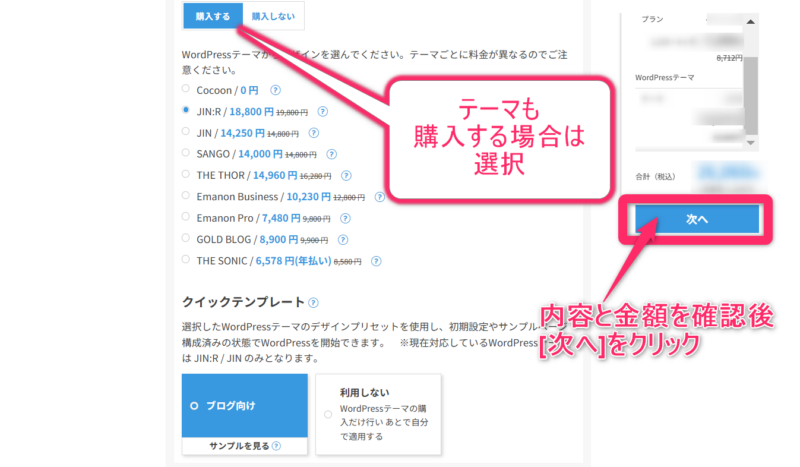
Task: Open help icon beside クイックテンプレート heading
Action: (x=313, y=303)
